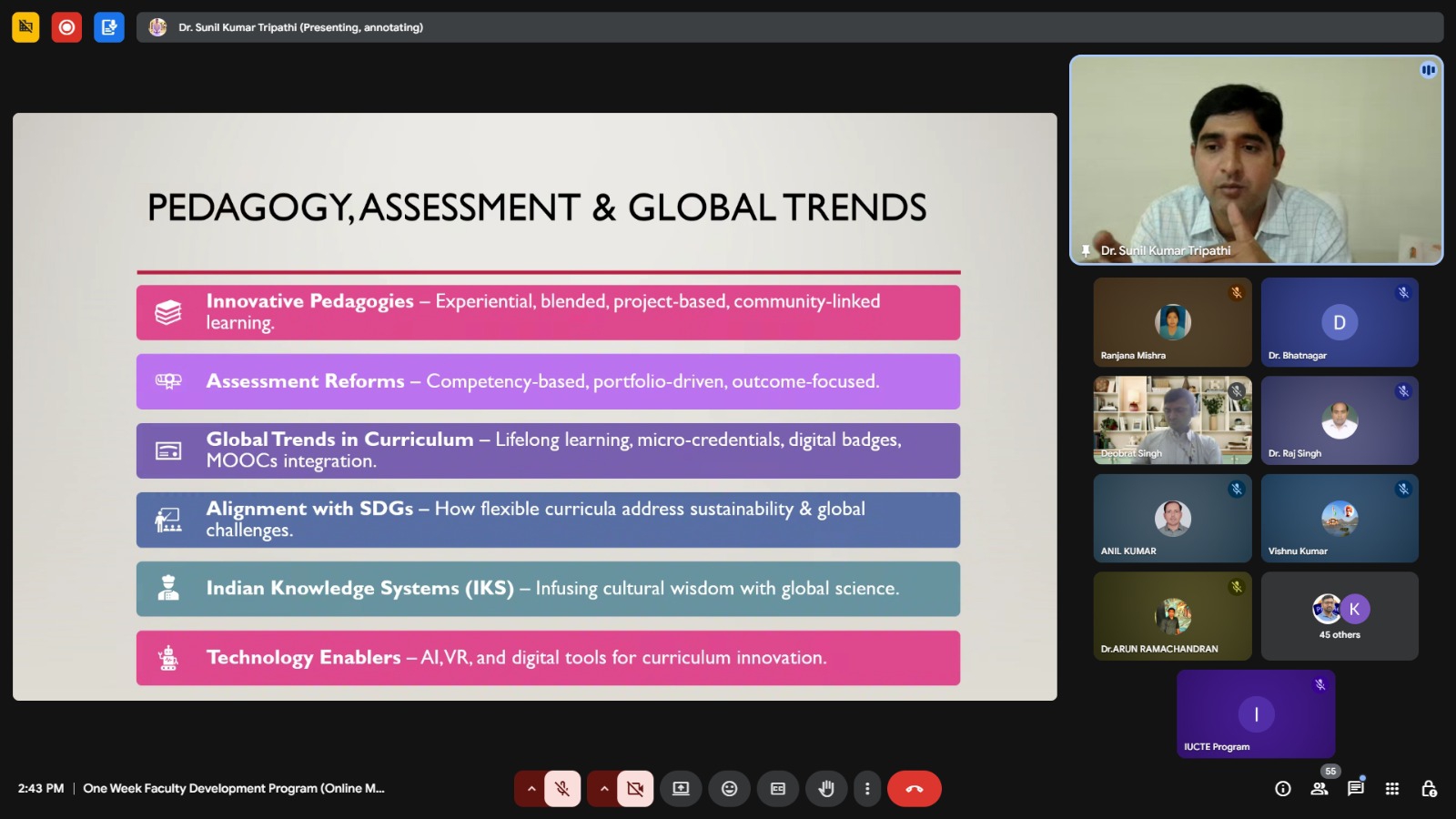Viewport: 1456px width, 819px height.
Task: Open the three-dot more options menu
Action: 867,789
